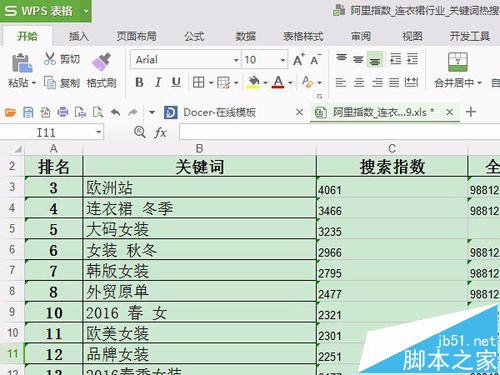This screenshot has width=500, height=375.
Task: Expand the borders dropdown arrow
Action: click(x=211, y=82)
